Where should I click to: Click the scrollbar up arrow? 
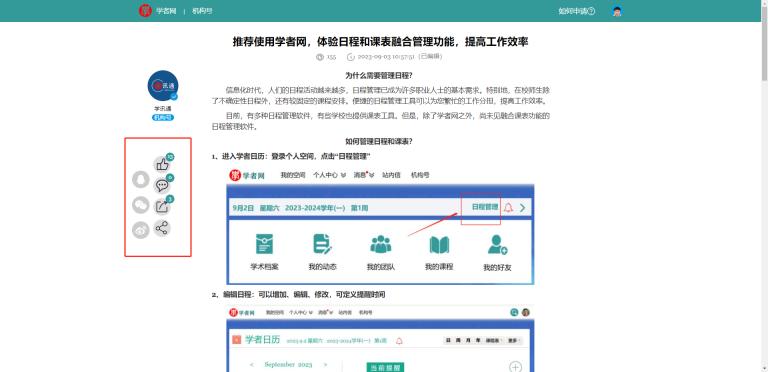pyautogui.click(x=764, y=3)
